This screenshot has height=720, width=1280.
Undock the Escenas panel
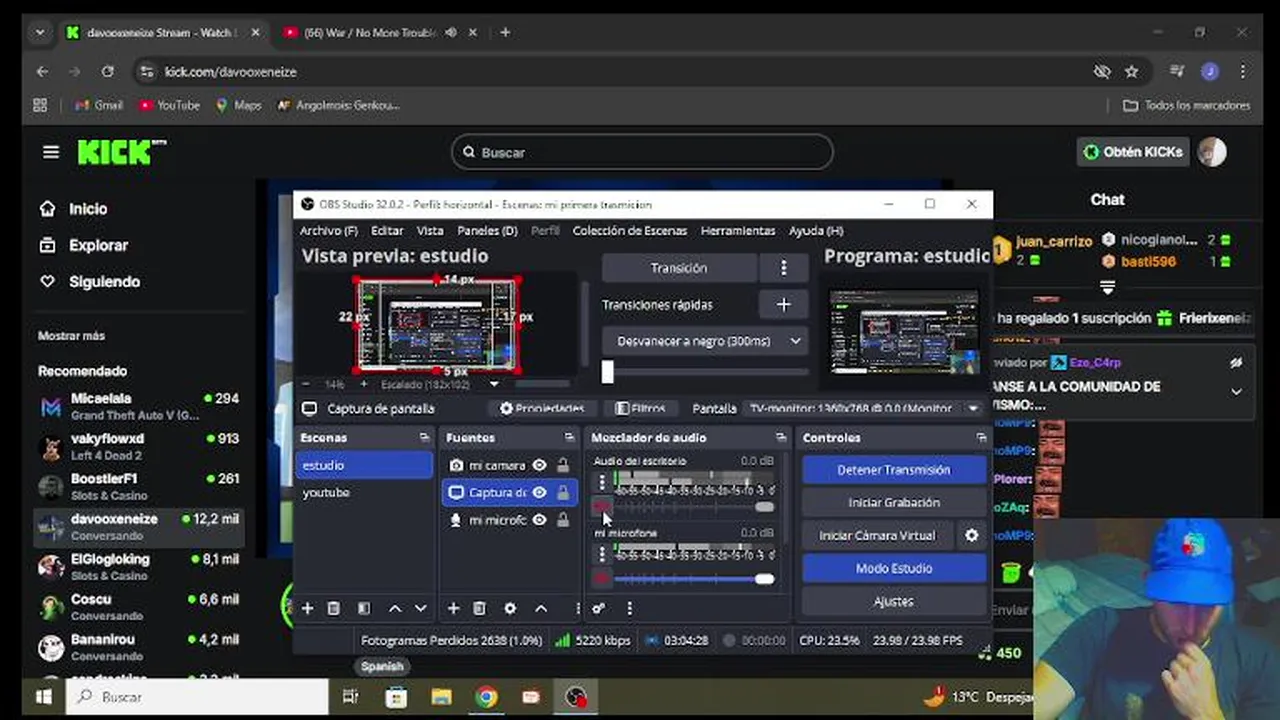click(425, 438)
